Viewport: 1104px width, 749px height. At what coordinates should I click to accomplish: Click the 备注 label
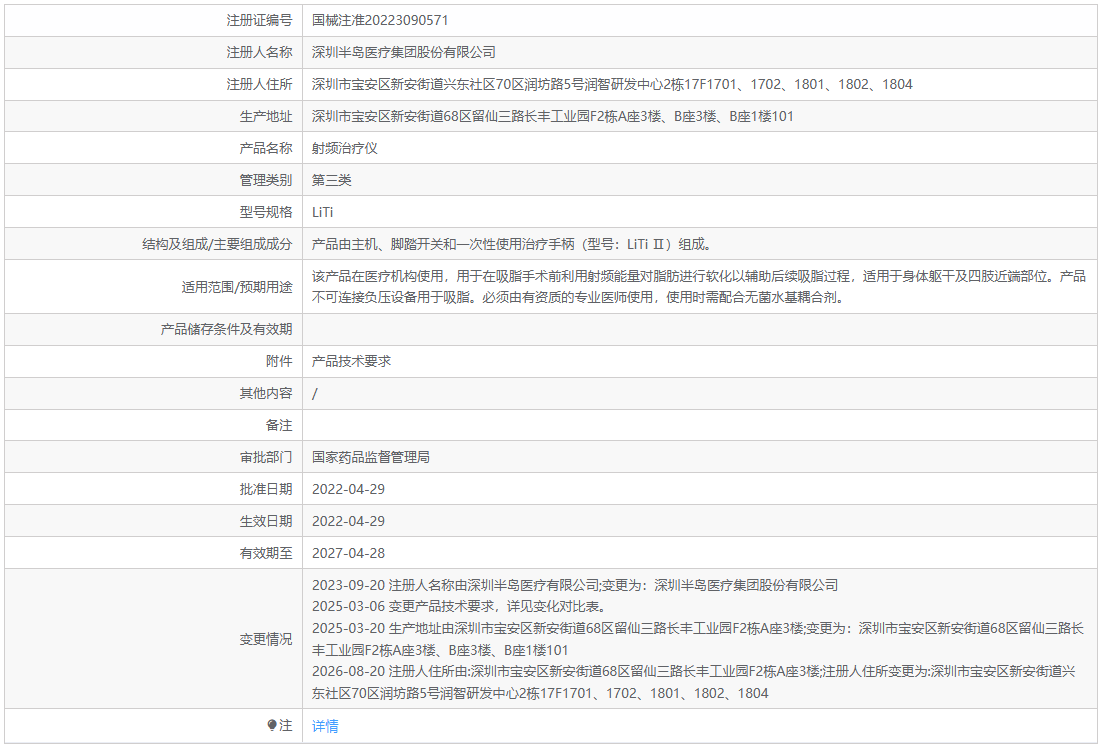pyautogui.click(x=279, y=425)
